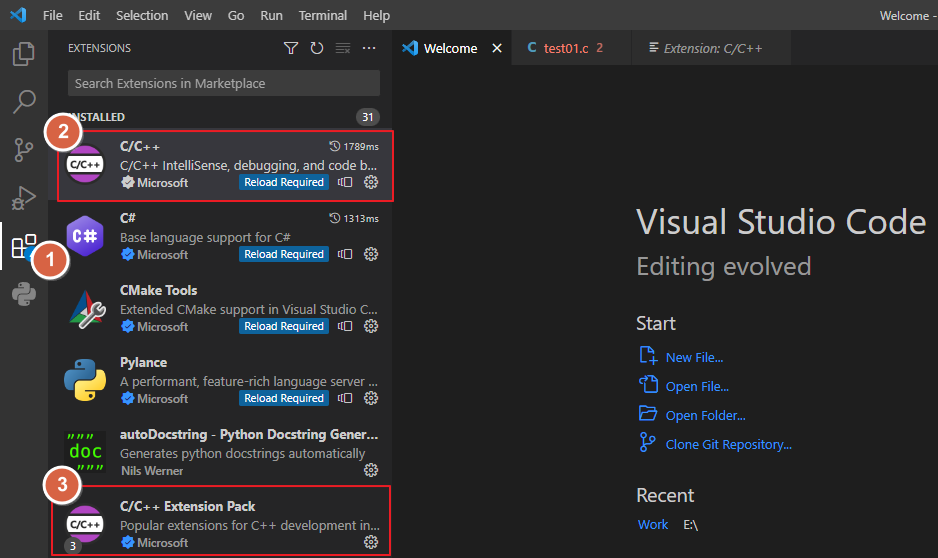
Task: Click the Nils Werner publisher name
Action: 152,471
